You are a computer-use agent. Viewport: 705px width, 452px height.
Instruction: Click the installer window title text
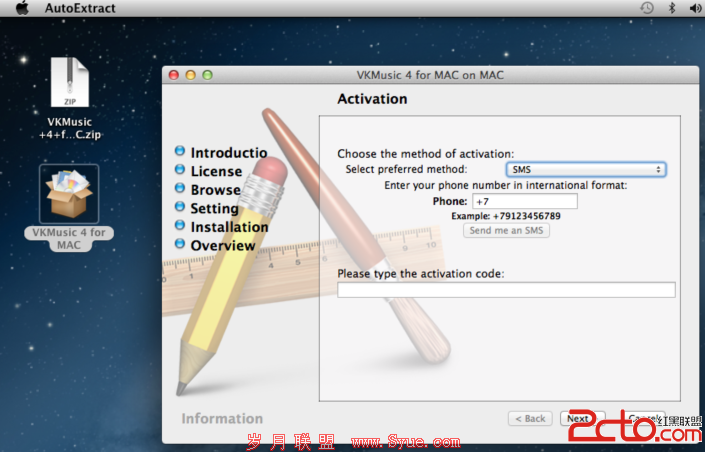430,75
